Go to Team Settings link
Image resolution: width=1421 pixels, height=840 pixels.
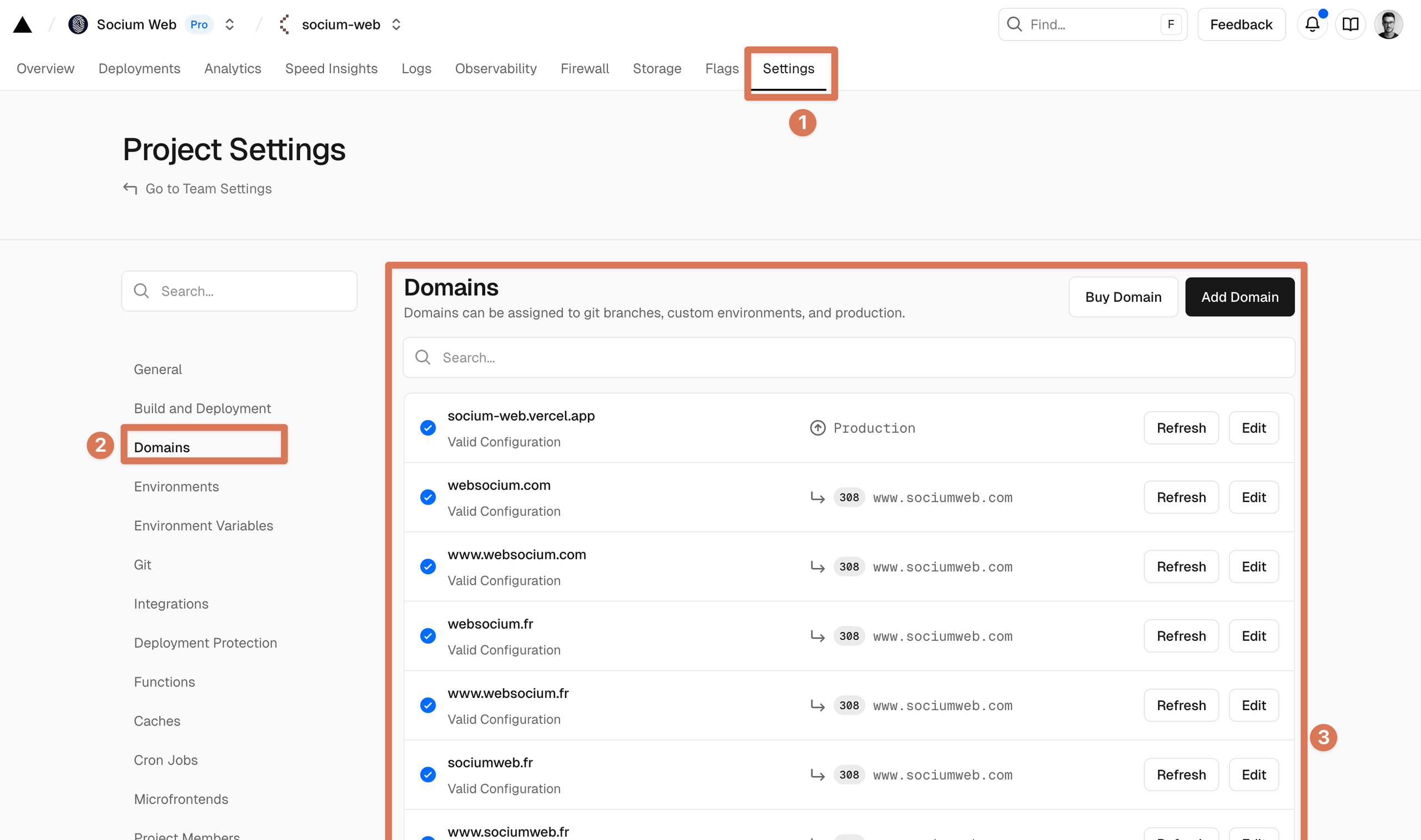click(x=208, y=189)
